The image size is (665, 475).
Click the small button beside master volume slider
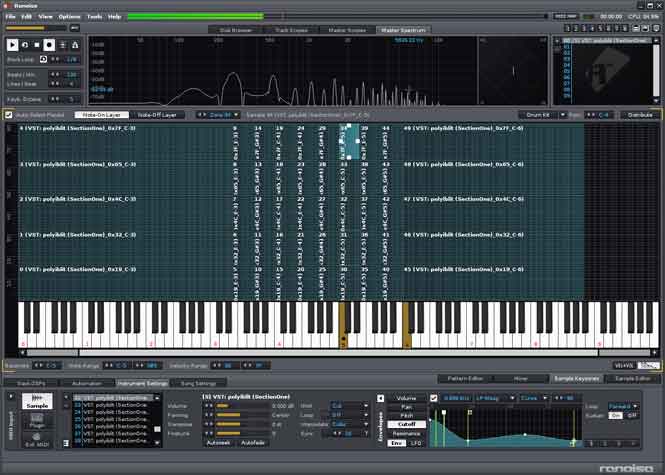coord(75,28)
